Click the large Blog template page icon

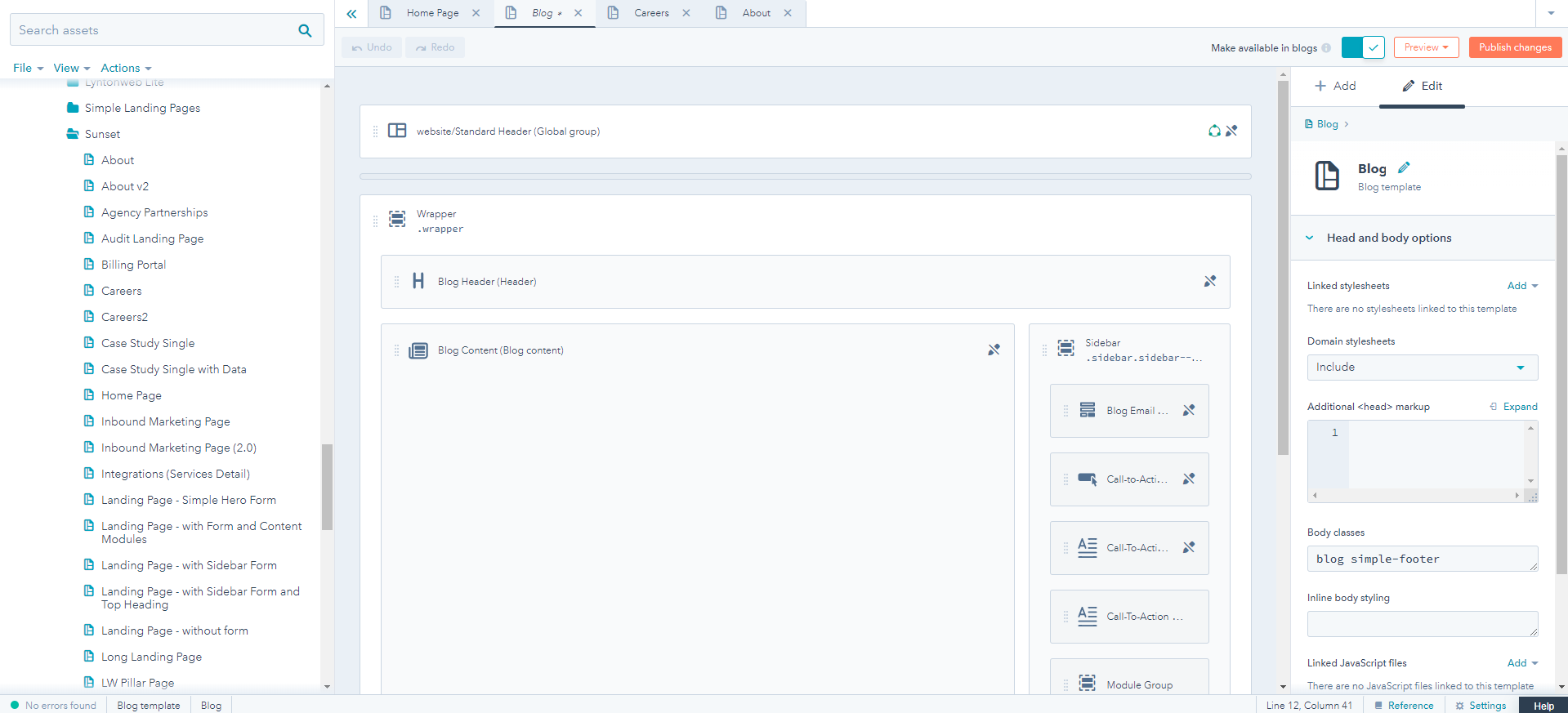click(x=1327, y=176)
